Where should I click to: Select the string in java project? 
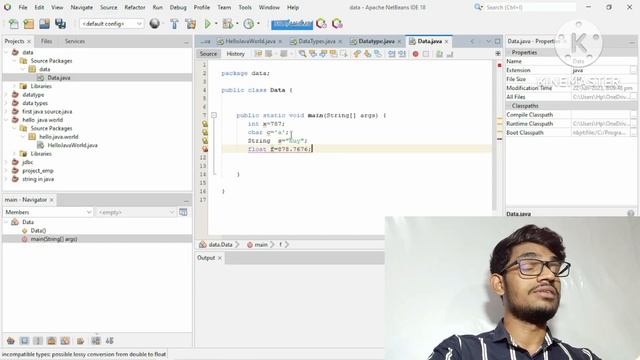tap(38, 179)
